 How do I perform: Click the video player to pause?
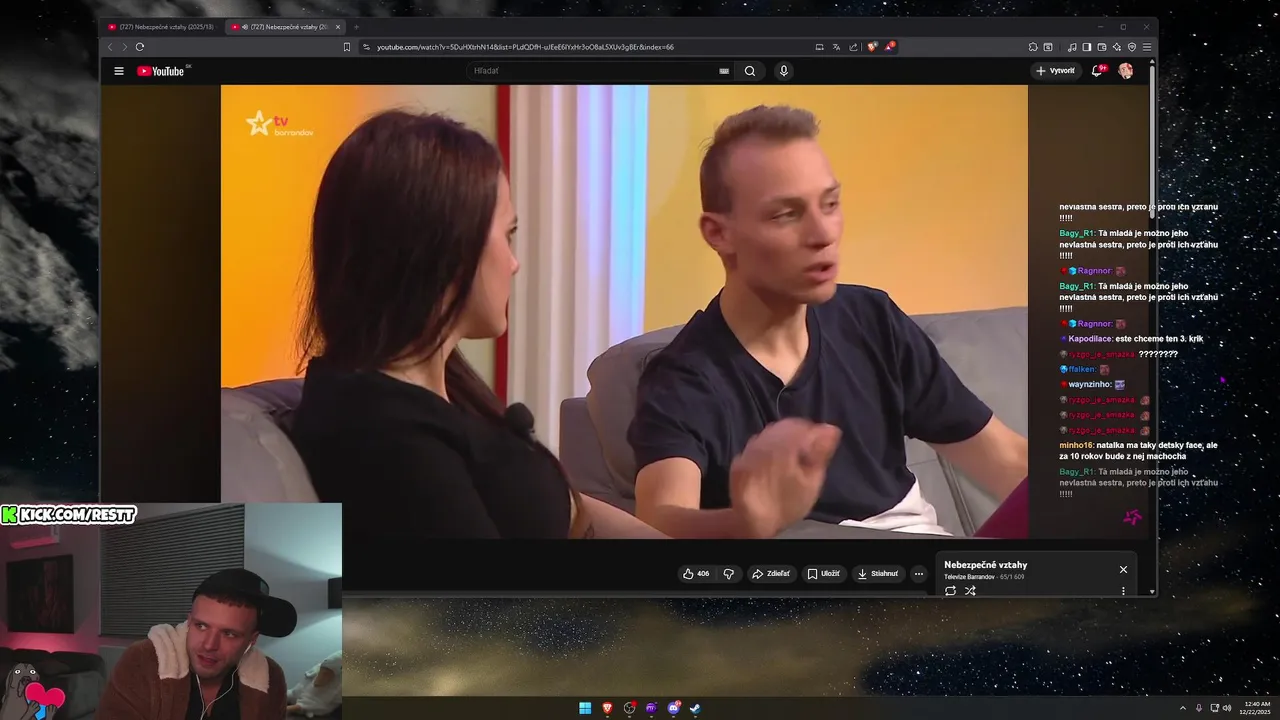point(624,311)
